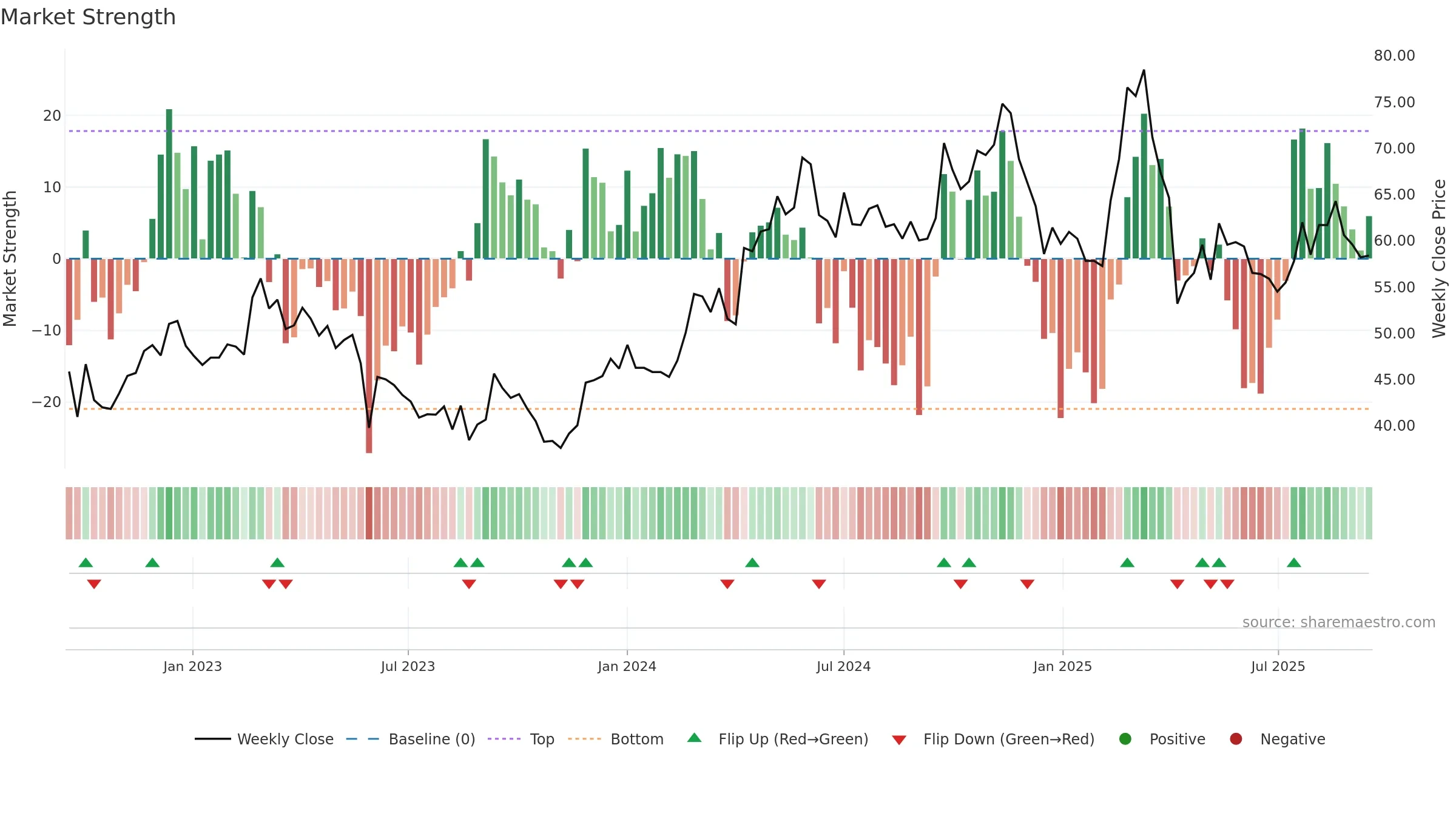This screenshot has height=819, width=1456.
Task: Click the latest green flip-up marker near Jul 2025
Action: click(1294, 562)
